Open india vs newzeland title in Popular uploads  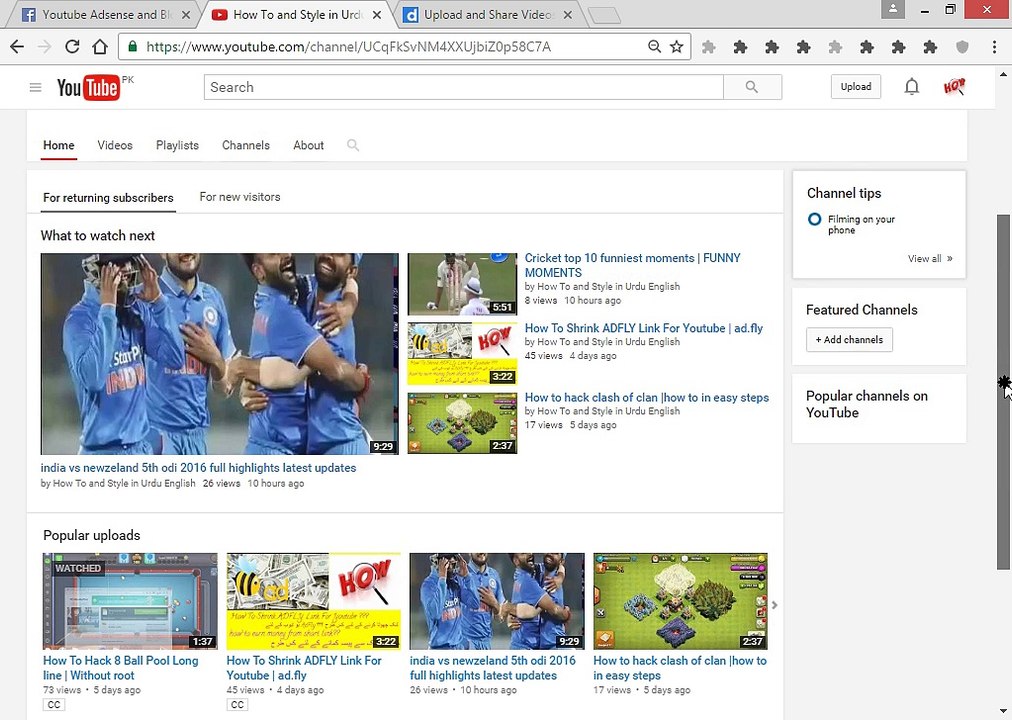492,668
